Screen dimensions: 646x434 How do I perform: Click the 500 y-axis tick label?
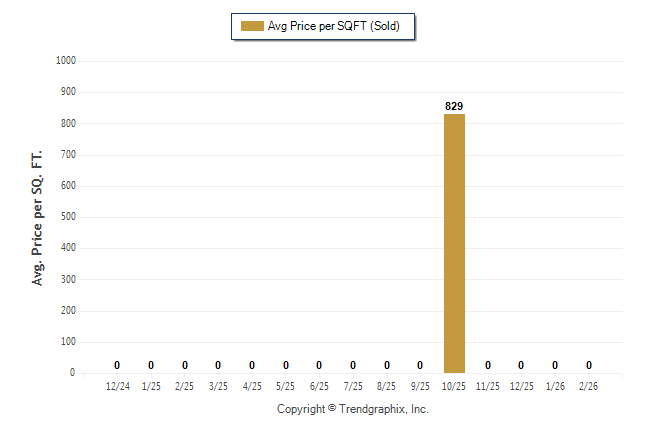[69, 217]
